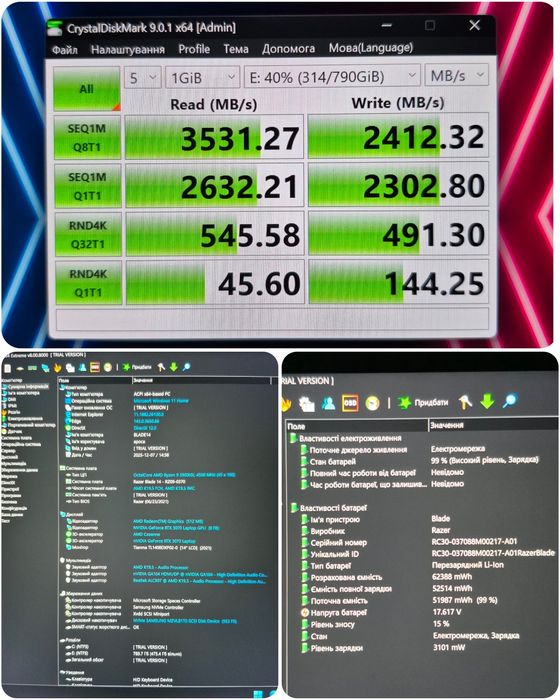Open the NVMe SAMSUNG disk device link
Screen dimensions: 560x700
click(x=185, y=621)
